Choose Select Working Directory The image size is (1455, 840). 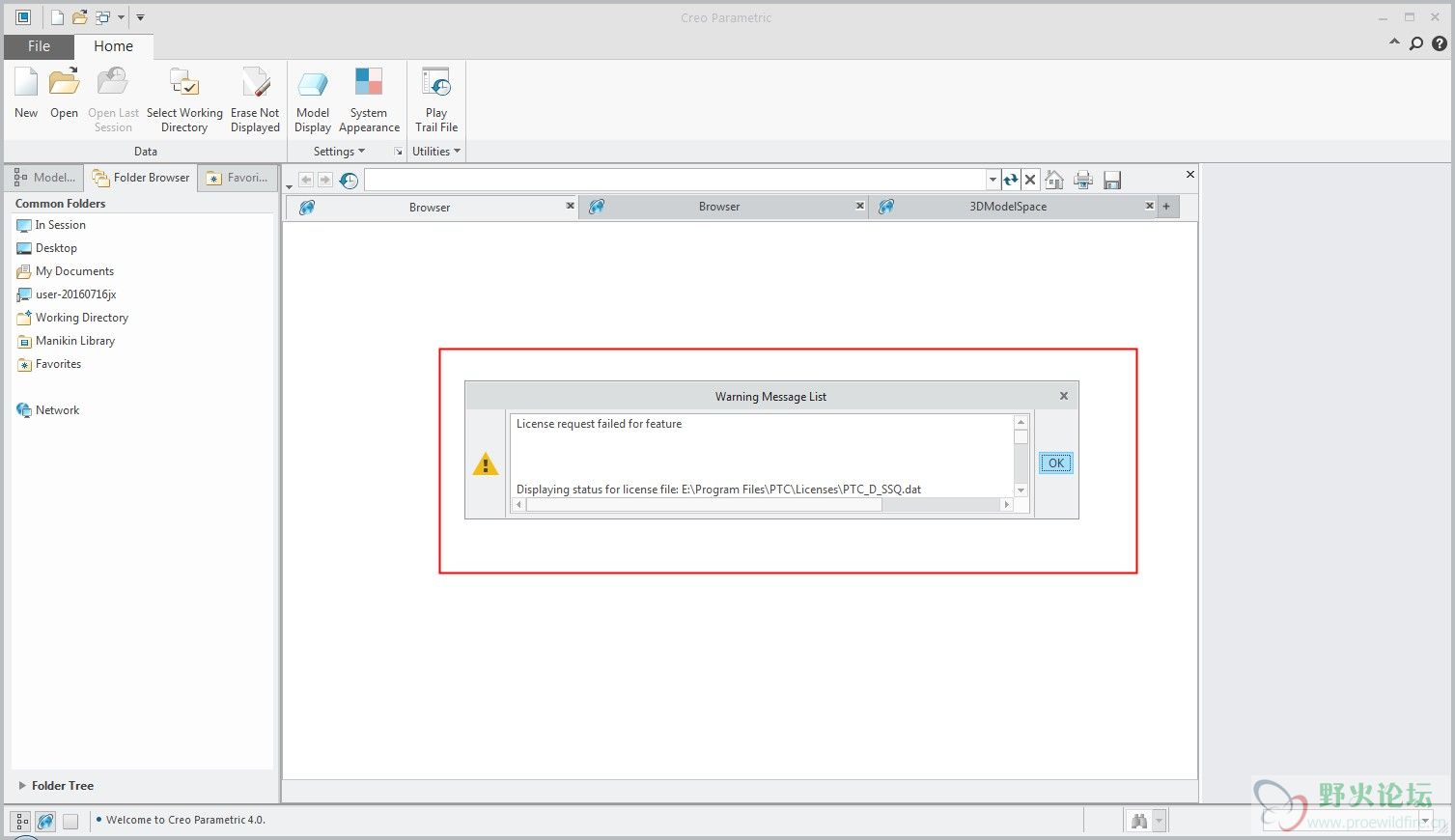click(x=184, y=99)
